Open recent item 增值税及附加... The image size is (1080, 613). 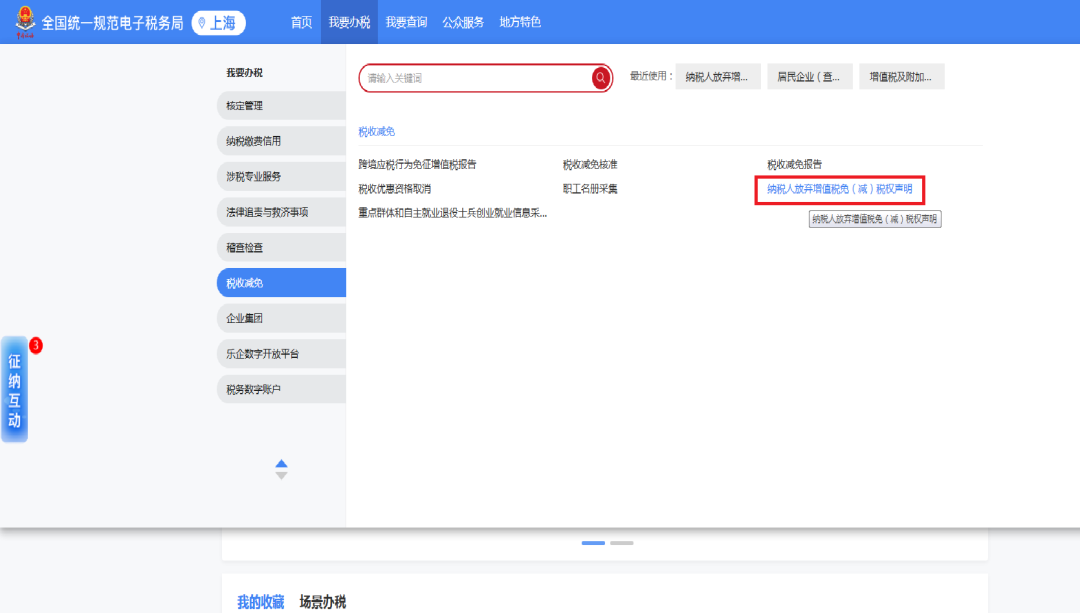pos(901,76)
